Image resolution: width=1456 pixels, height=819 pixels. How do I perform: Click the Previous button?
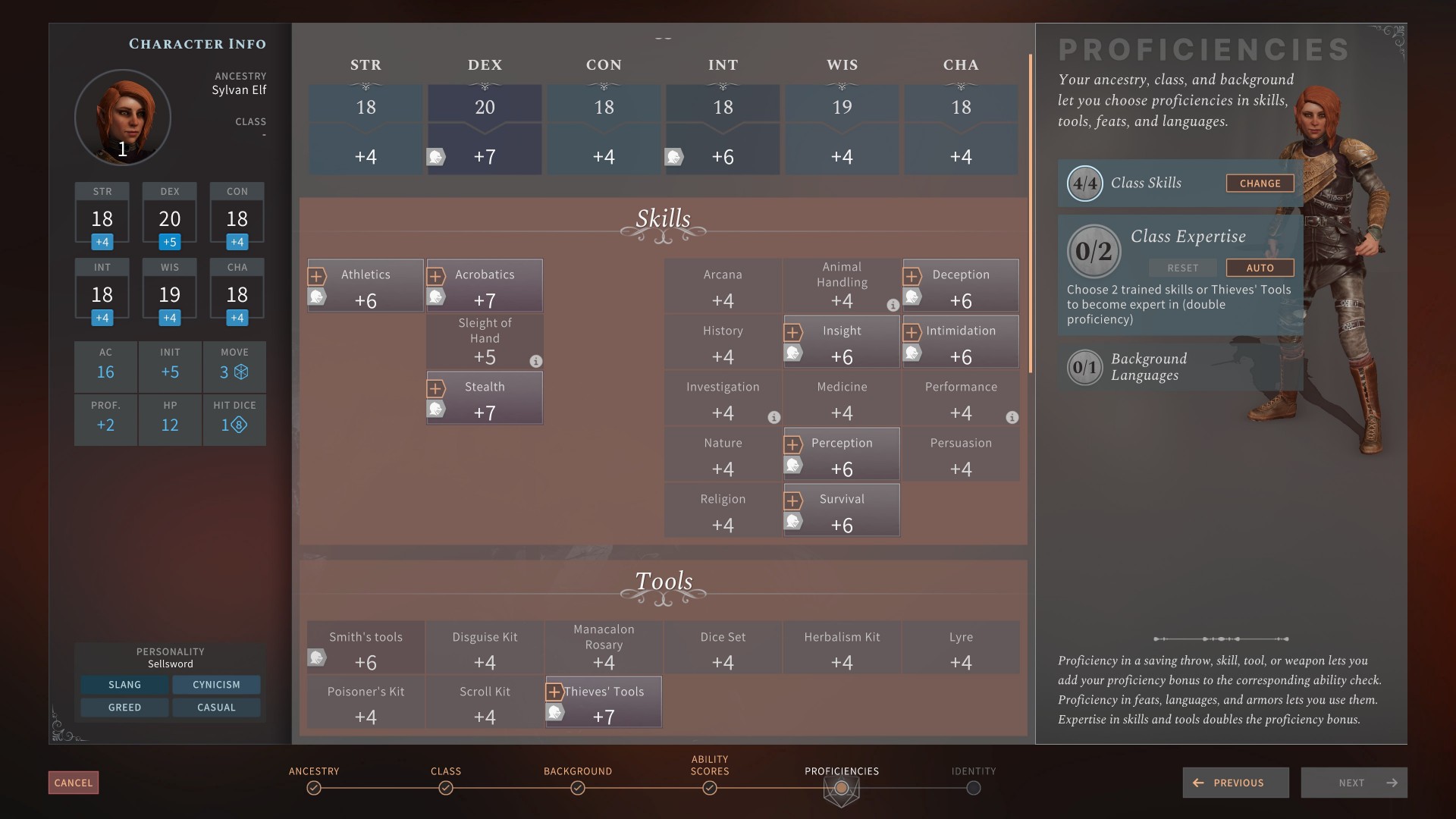click(x=1235, y=783)
